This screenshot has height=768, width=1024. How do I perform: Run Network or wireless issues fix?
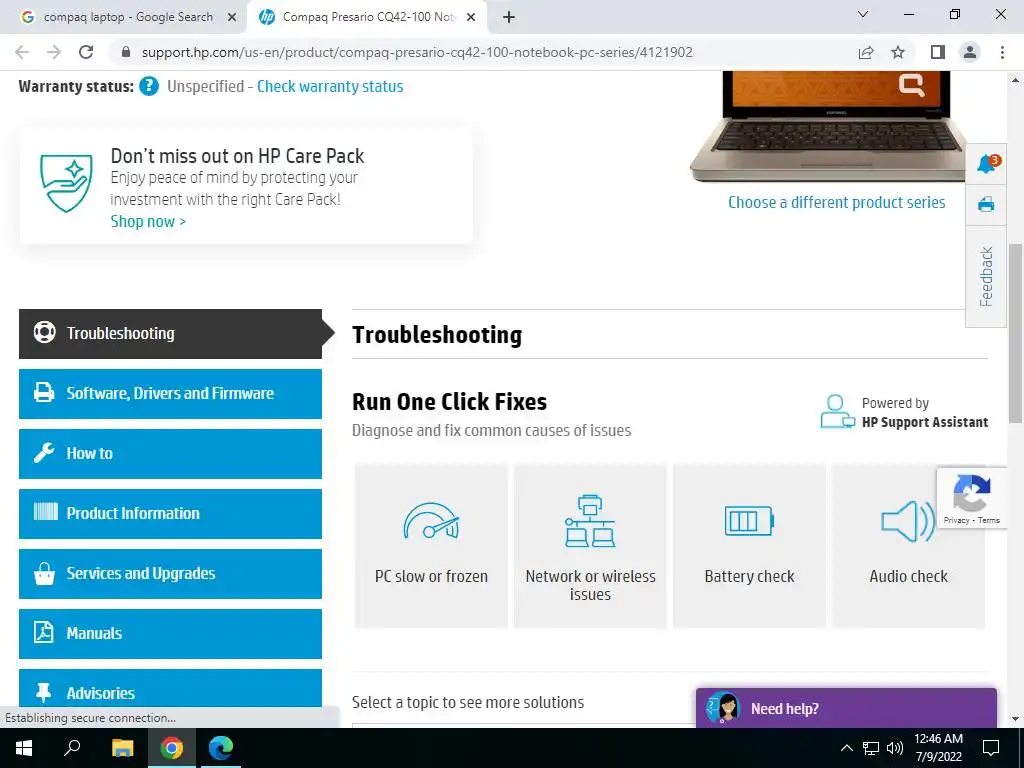pos(590,546)
